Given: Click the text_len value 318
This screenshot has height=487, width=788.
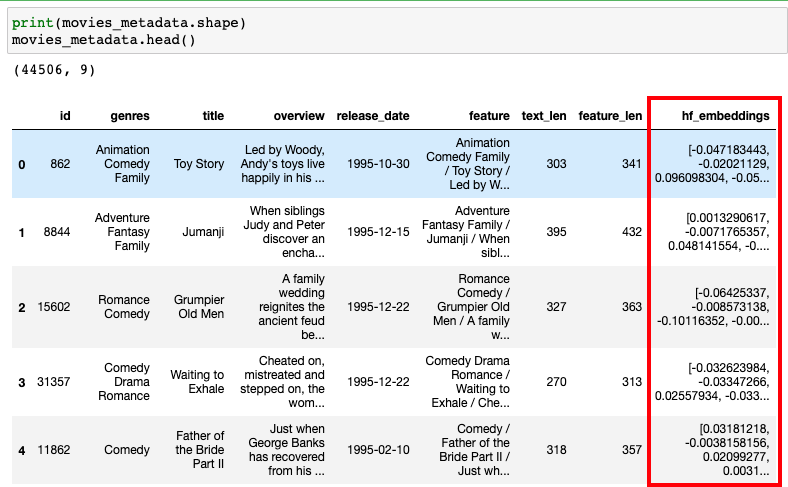Looking at the screenshot, I should pos(556,449).
